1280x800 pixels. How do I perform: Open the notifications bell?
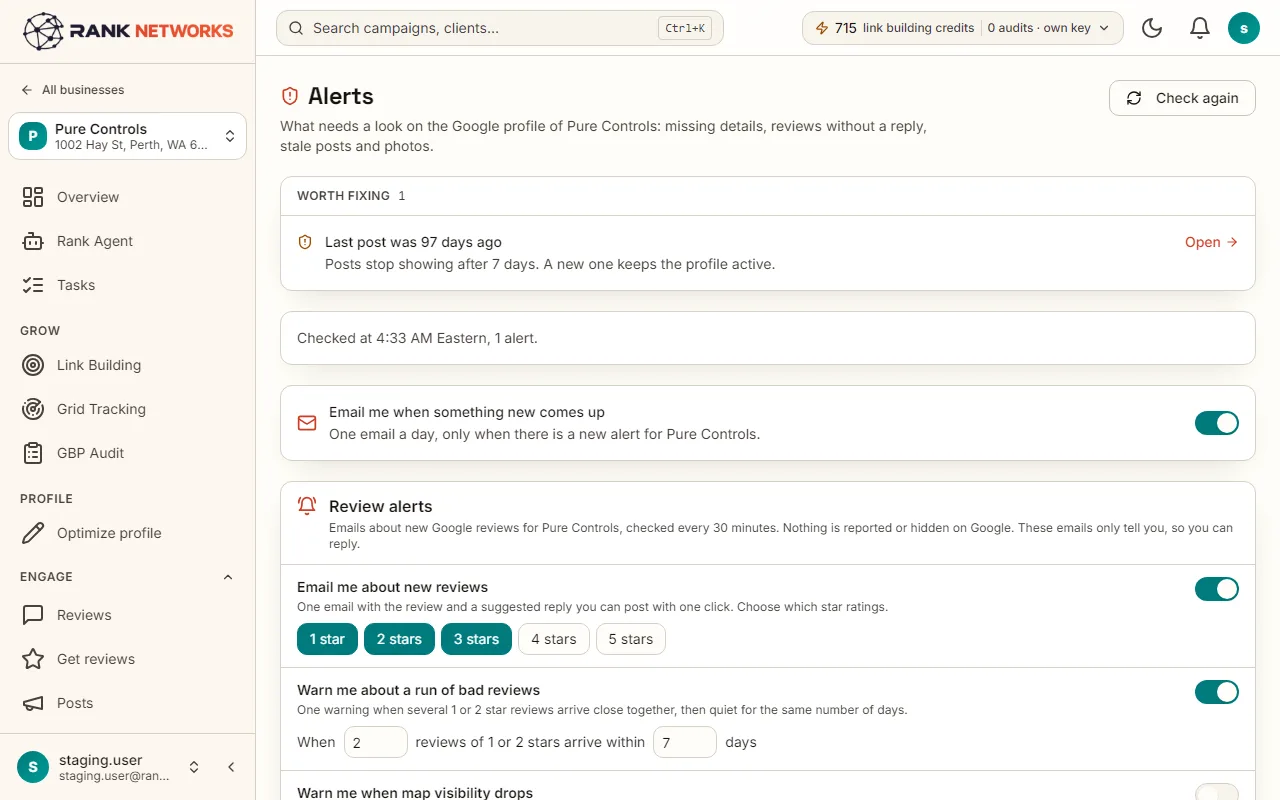(x=1200, y=28)
